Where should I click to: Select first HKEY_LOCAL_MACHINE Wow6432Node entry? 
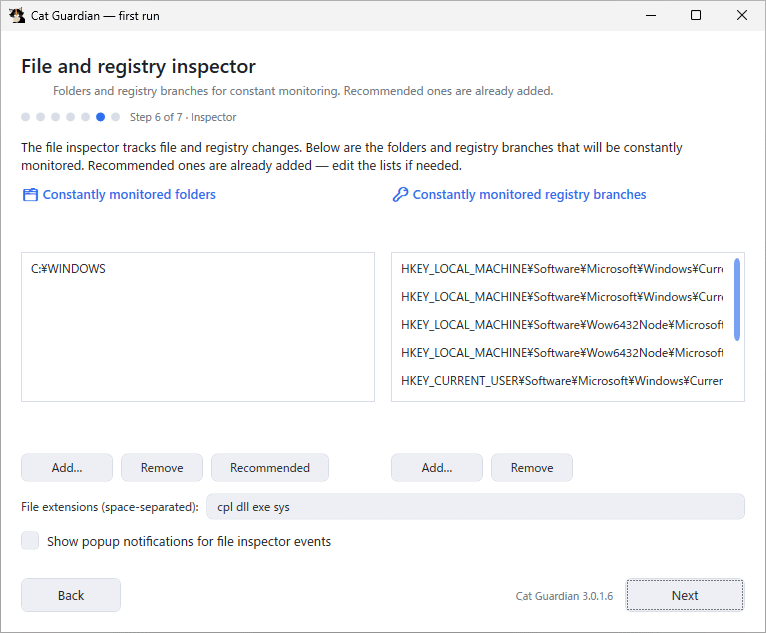562,324
